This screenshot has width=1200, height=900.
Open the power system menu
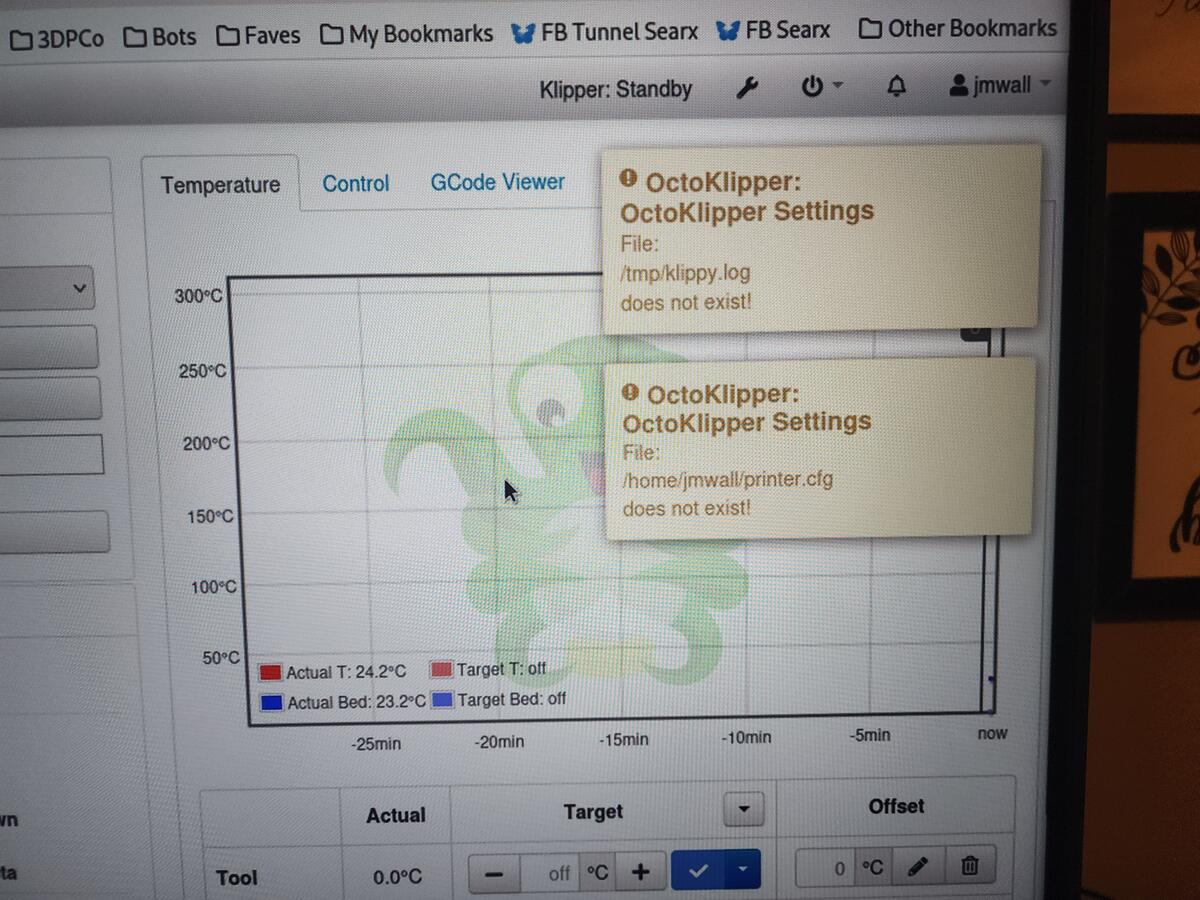point(820,87)
